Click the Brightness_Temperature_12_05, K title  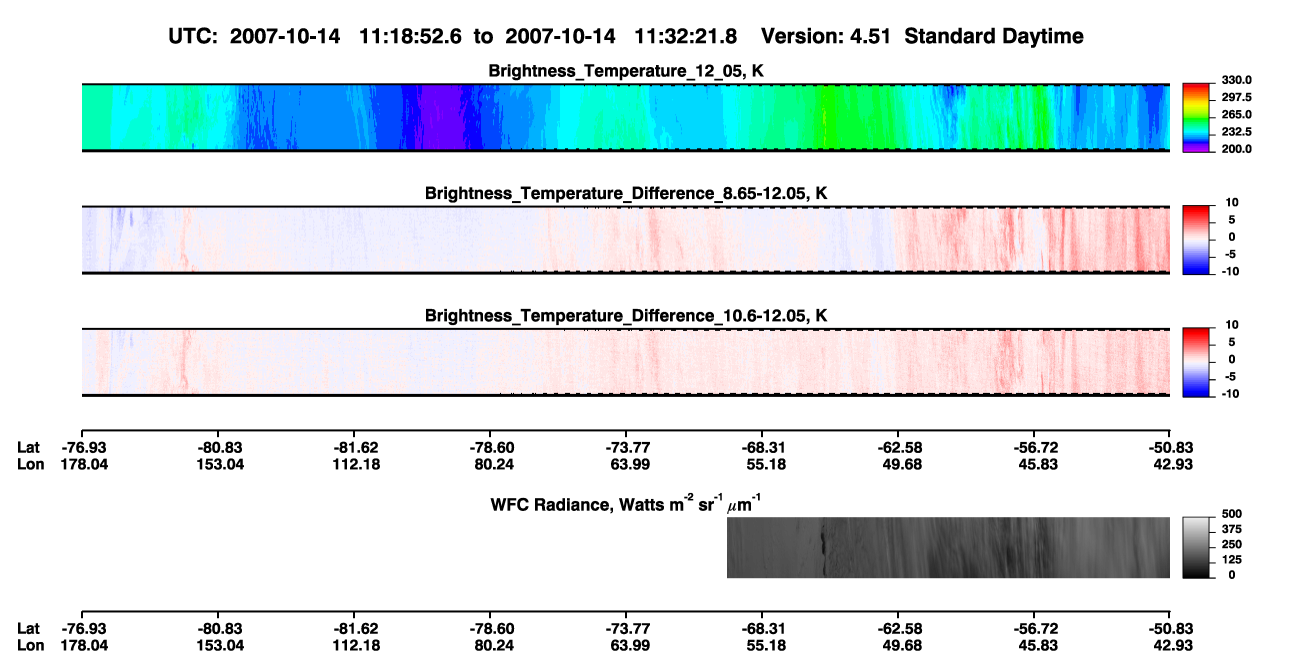click(x=626, y=71)
